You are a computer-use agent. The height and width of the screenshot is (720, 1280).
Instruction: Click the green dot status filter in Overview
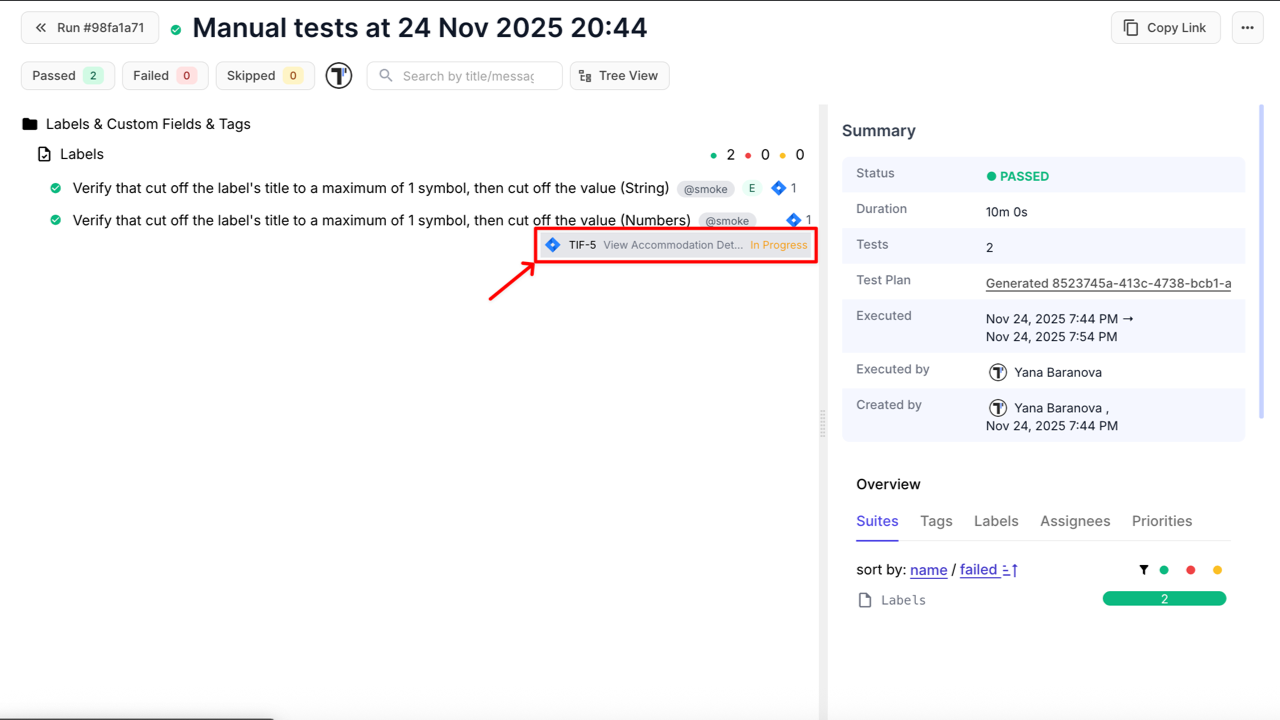tap(1164, 570)
